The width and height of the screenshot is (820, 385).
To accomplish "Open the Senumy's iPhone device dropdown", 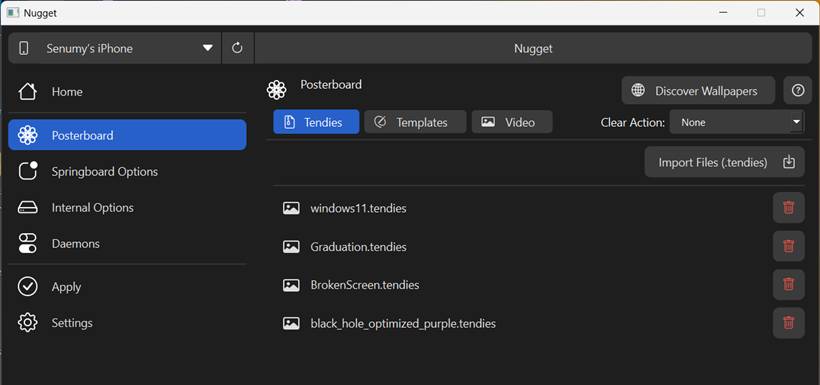I will click(x=115, y=48).
